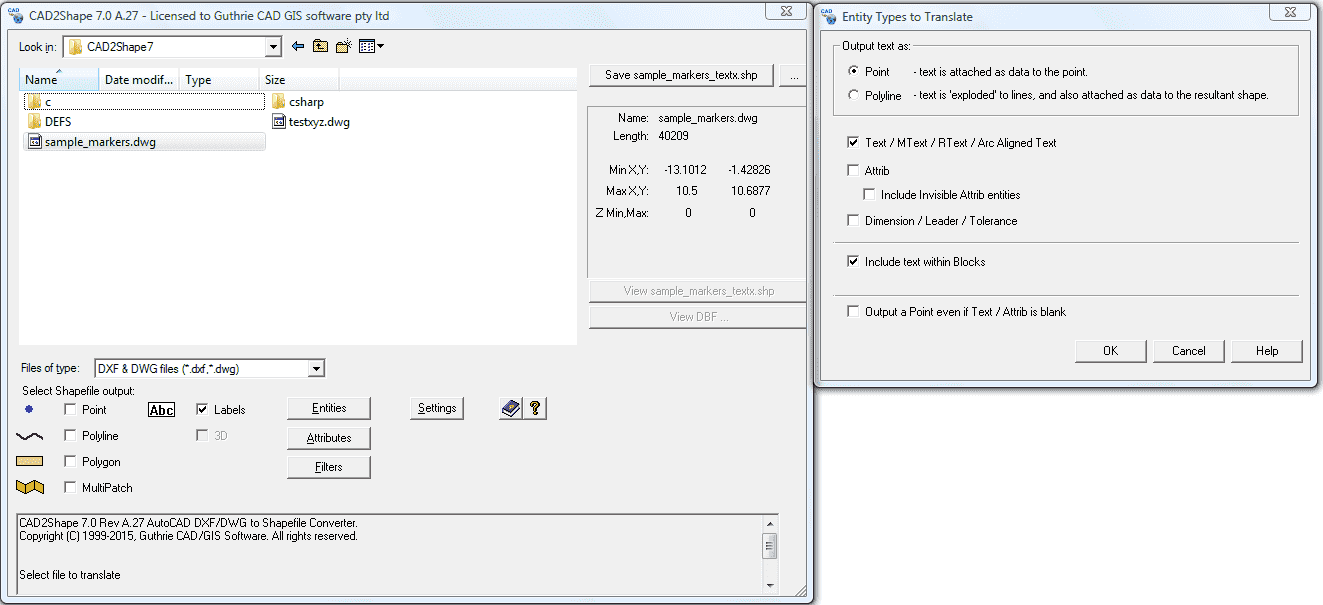The height and width of the screenshot is (605, 1323).
Task: Open the Look in folder dropdown
Action: tap(273, 47)
